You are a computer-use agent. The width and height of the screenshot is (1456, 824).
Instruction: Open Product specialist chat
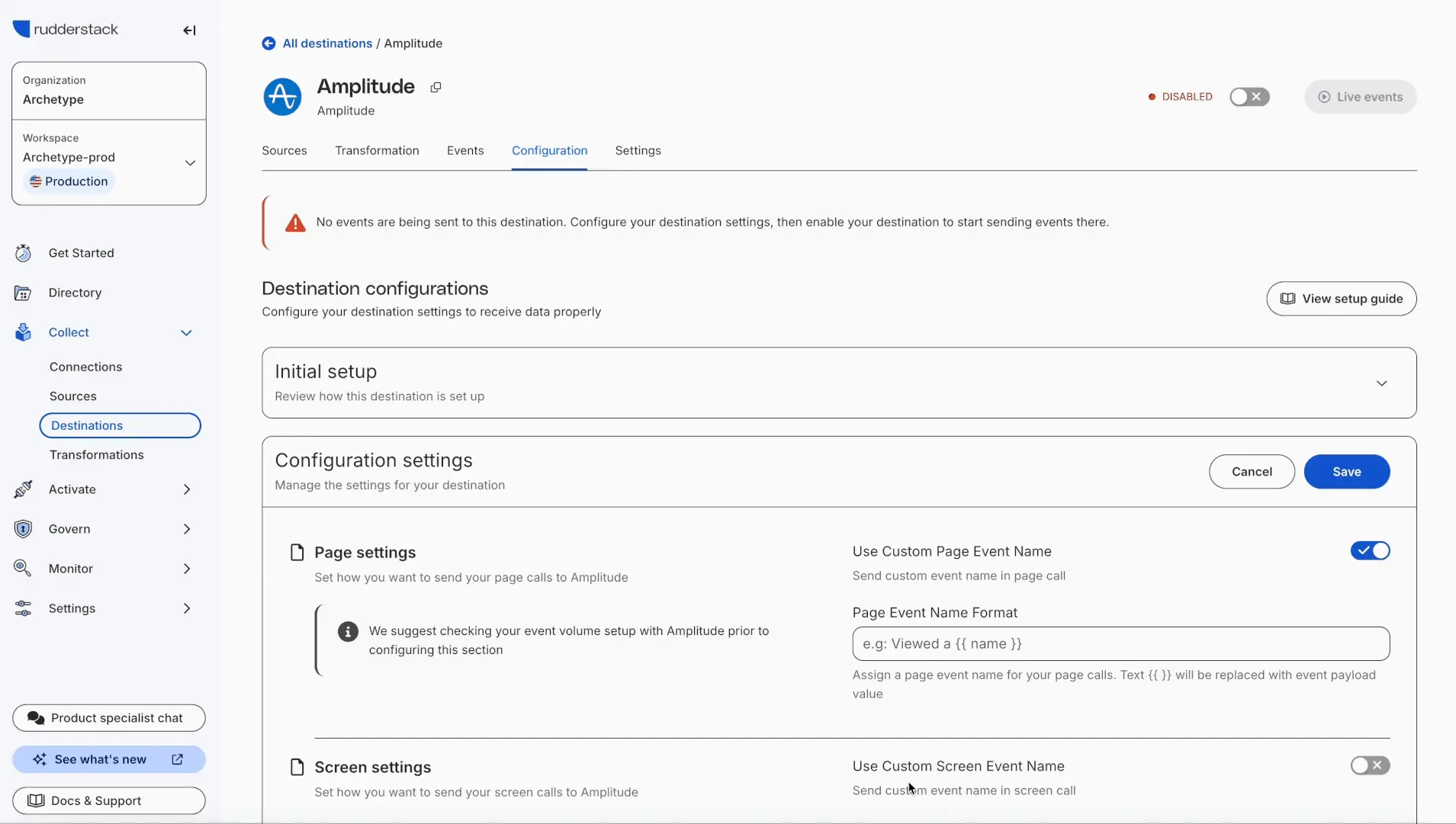[x=109, y=718]
